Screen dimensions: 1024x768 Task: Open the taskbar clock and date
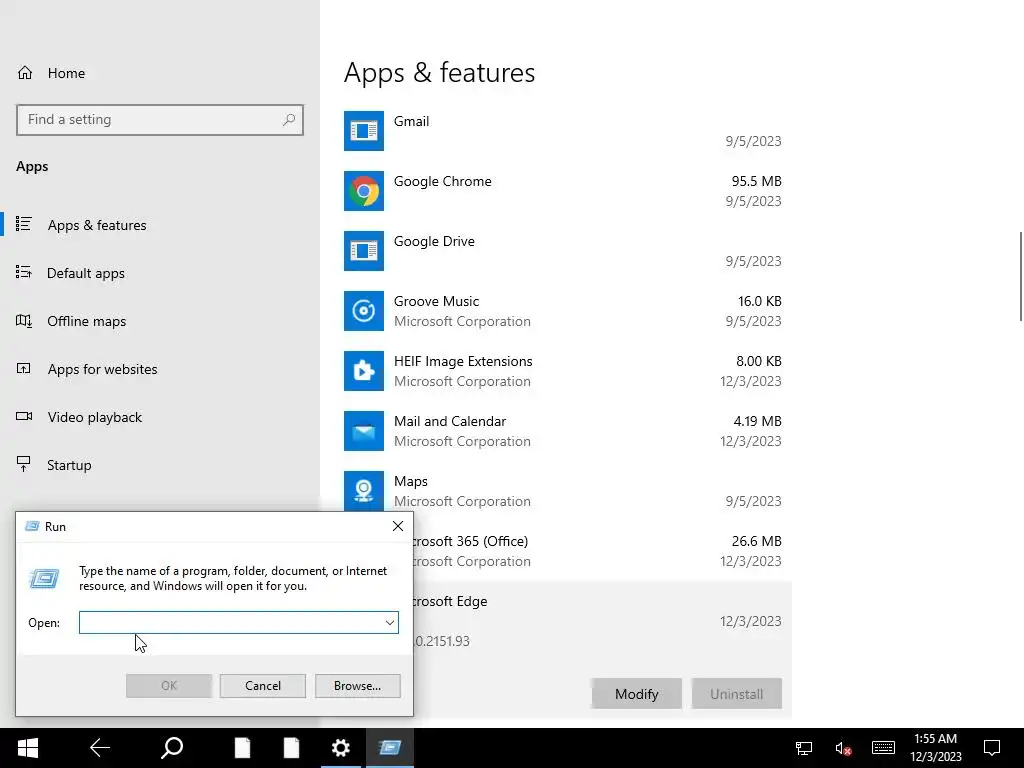936,748
